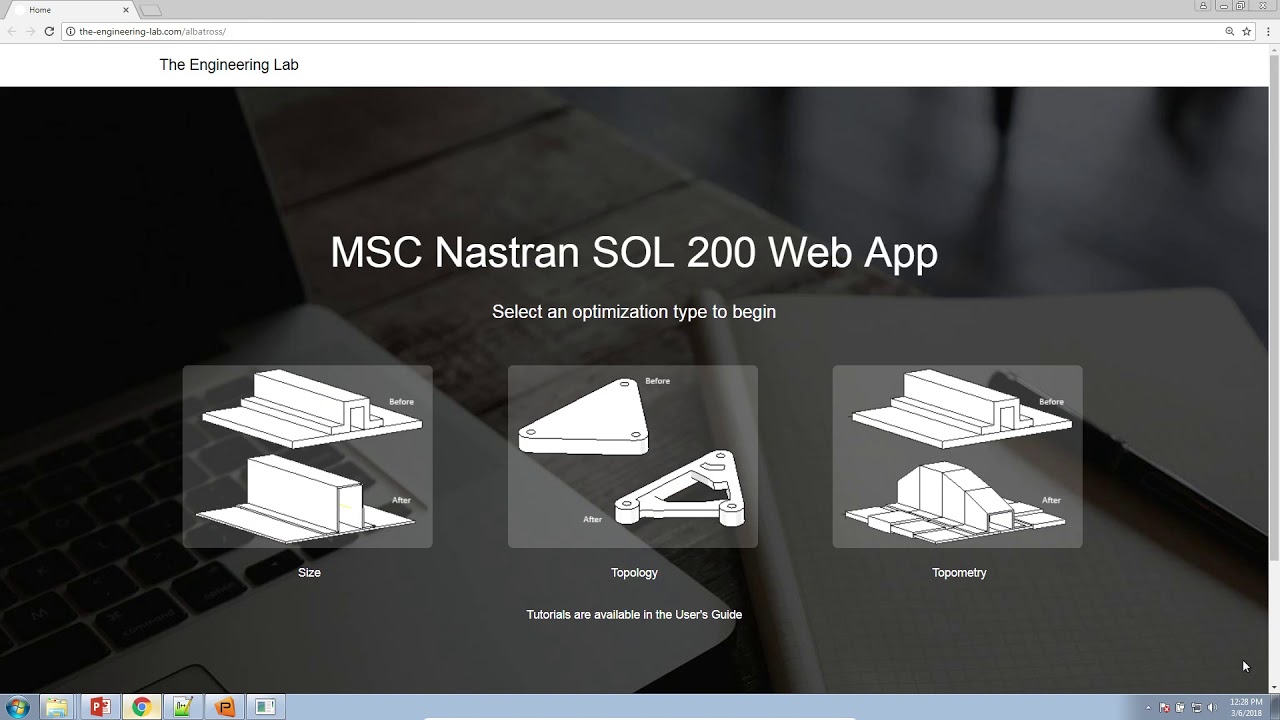The height and width of the screenshot is (720, 1280).
Task: Open the Chrome three-dot menu
Action: coord(1268,31)
